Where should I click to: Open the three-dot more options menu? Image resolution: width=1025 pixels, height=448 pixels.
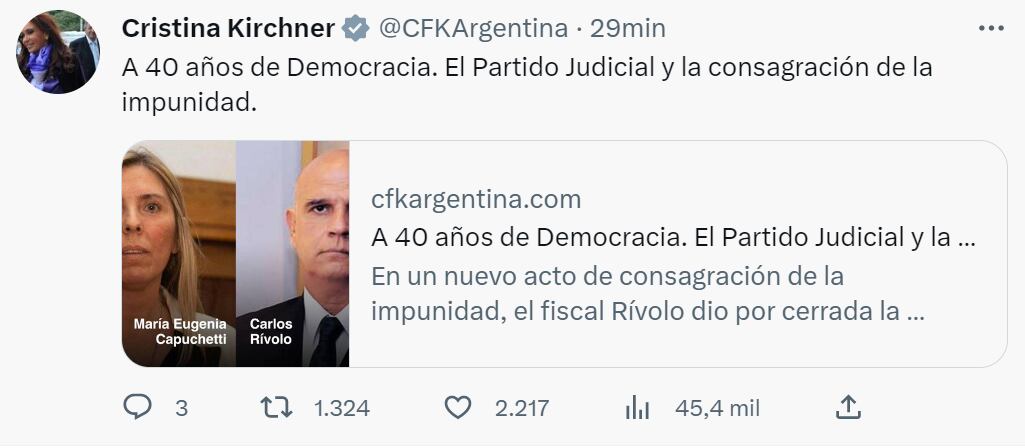[991, 28]
